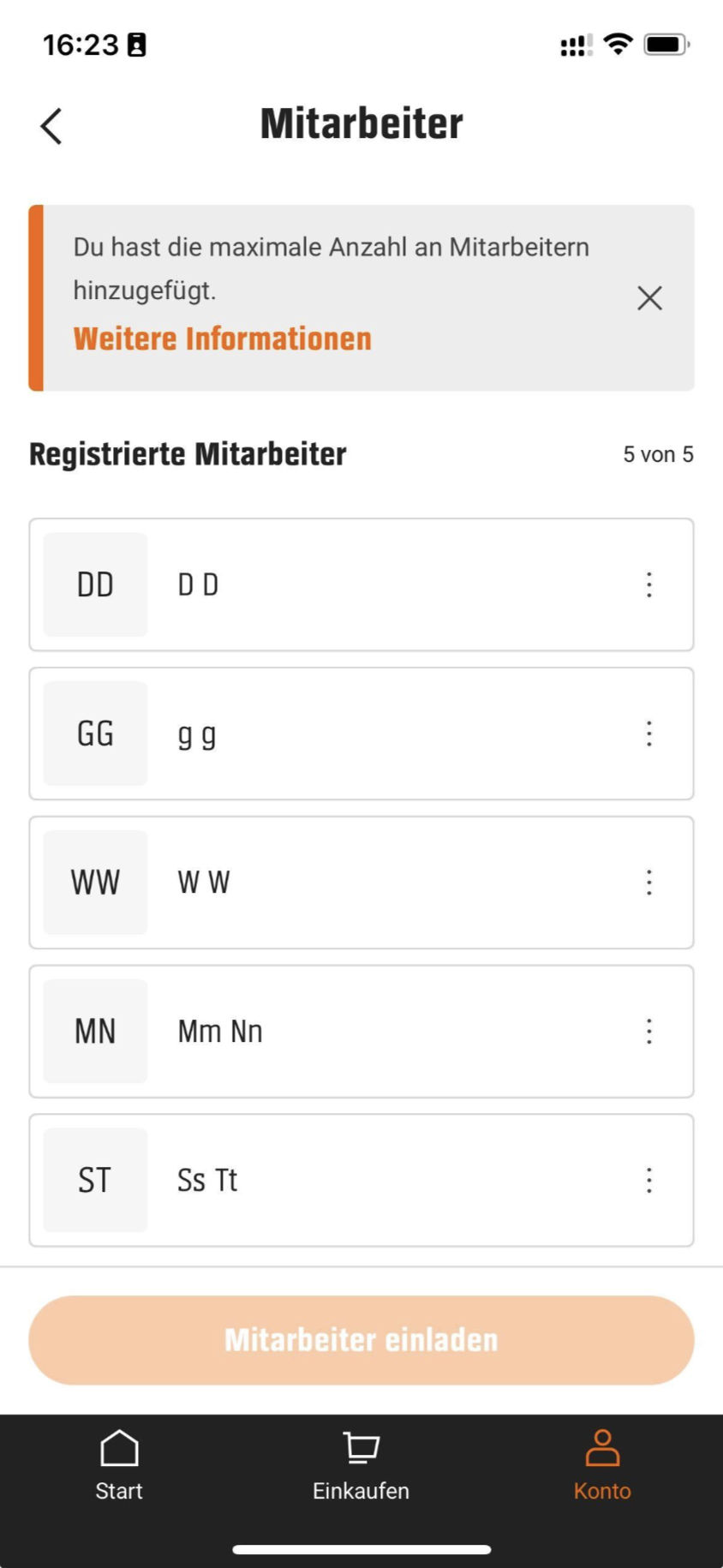Screen dimensions: 723x1568
Task: Tap the MN initials avatar
Action: pos(95,1032)
